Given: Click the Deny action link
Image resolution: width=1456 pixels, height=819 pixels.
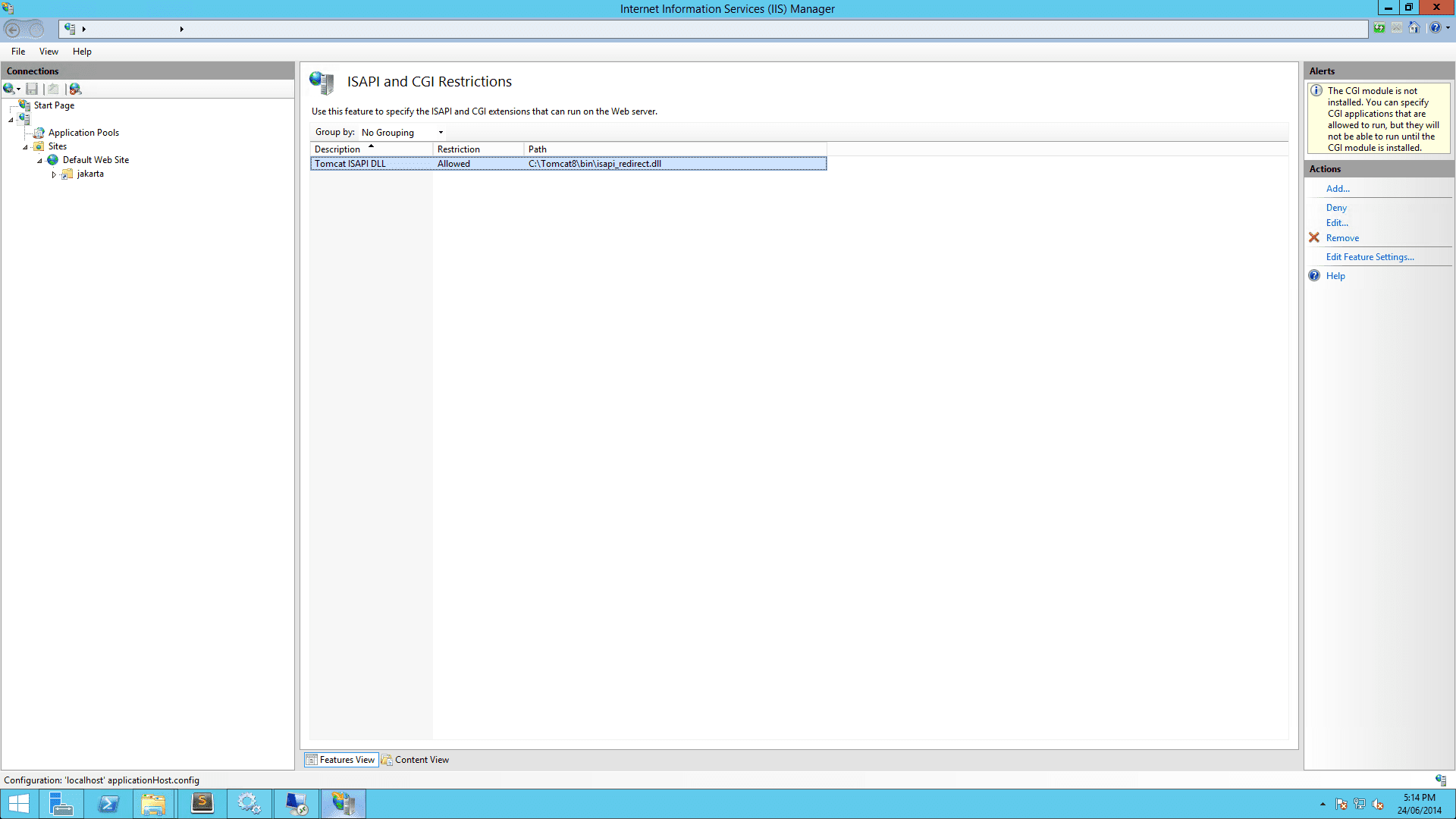Looking at the screenshot, I should pyautogui.click(x=1336, y=208).
